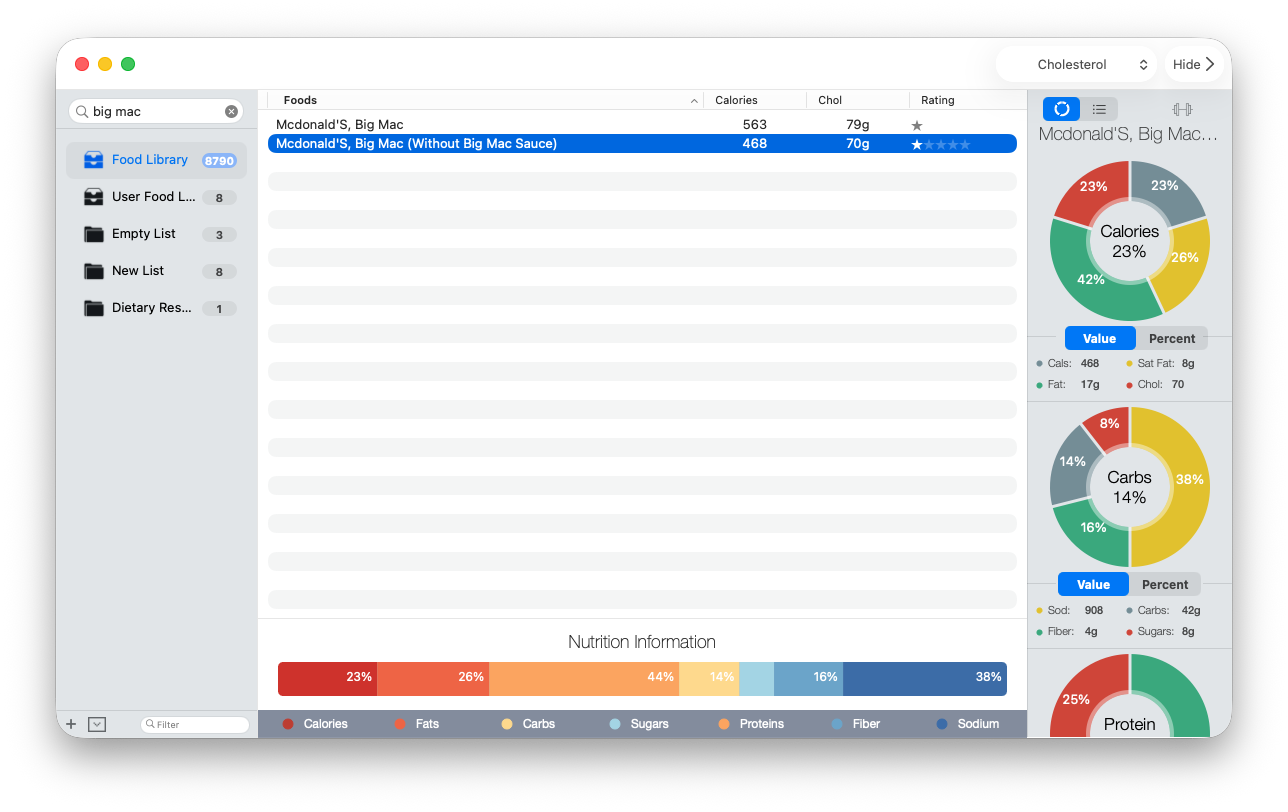
Task: Select Percent in the Calories chart toggle
Action: 1172,338
